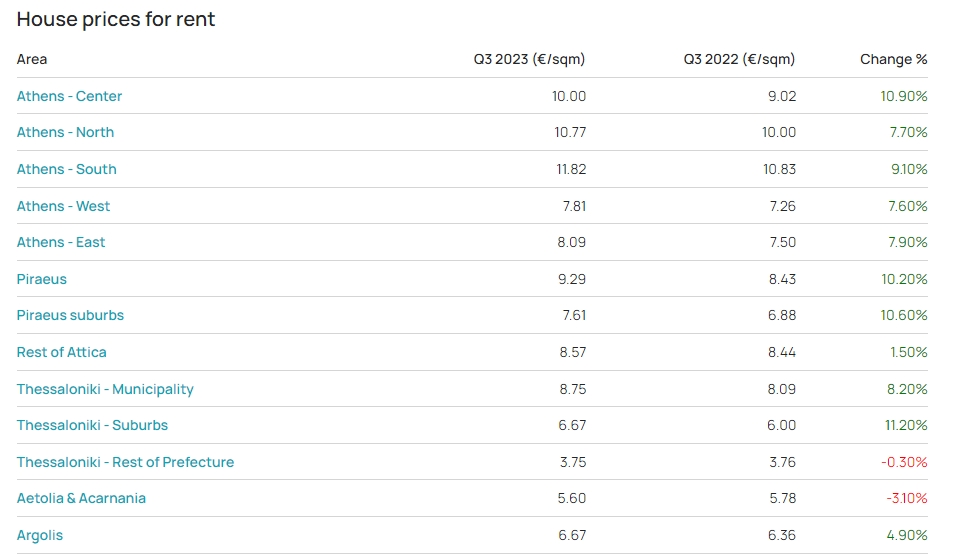Open Thessaloniki - Rest of Prefecture link
The height and width of the screenshot is (554, 962).
(x=125, y=462)
